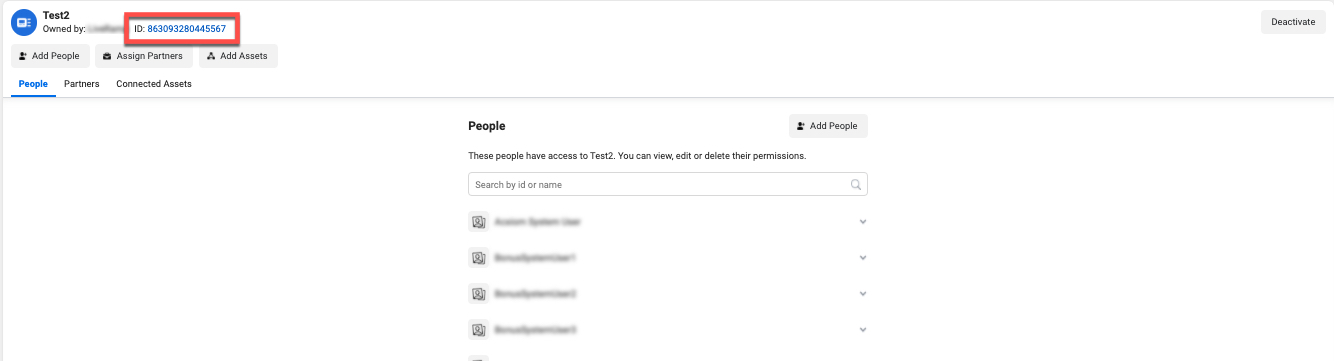Select the People tab

coord(33,84)
